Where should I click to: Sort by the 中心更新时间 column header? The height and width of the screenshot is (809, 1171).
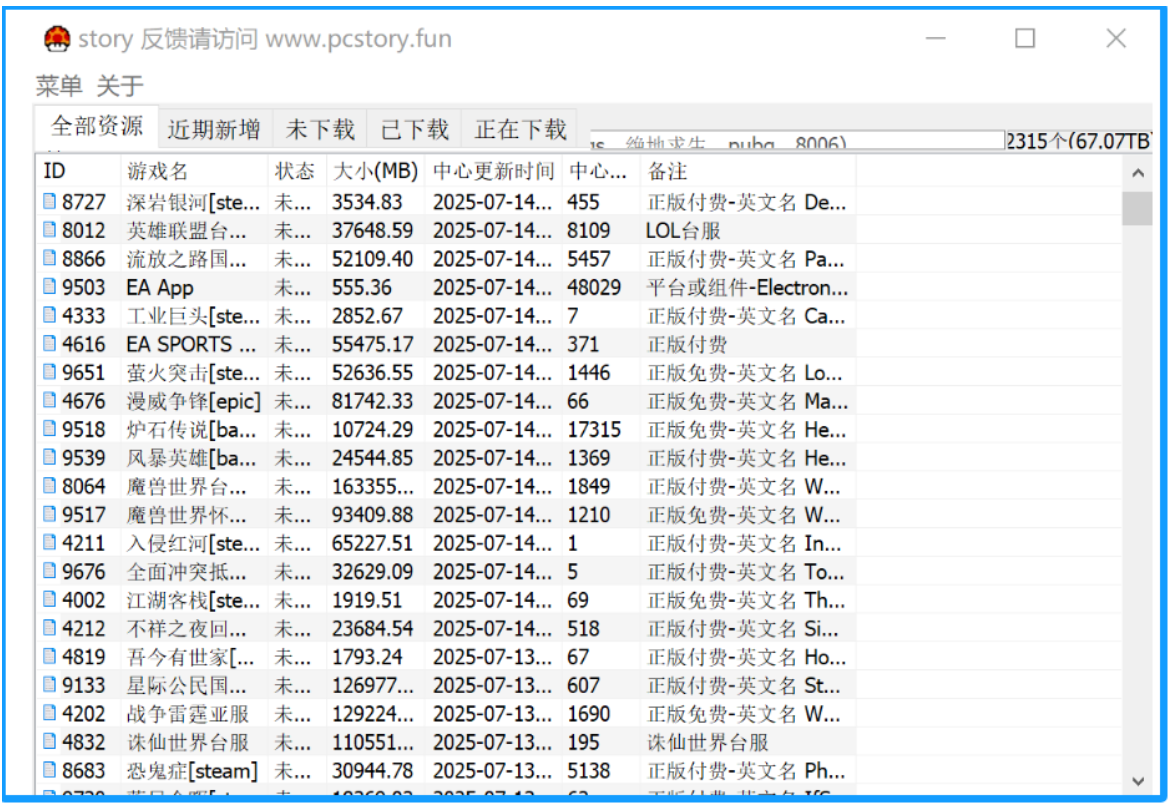click(x=494, y=171)
